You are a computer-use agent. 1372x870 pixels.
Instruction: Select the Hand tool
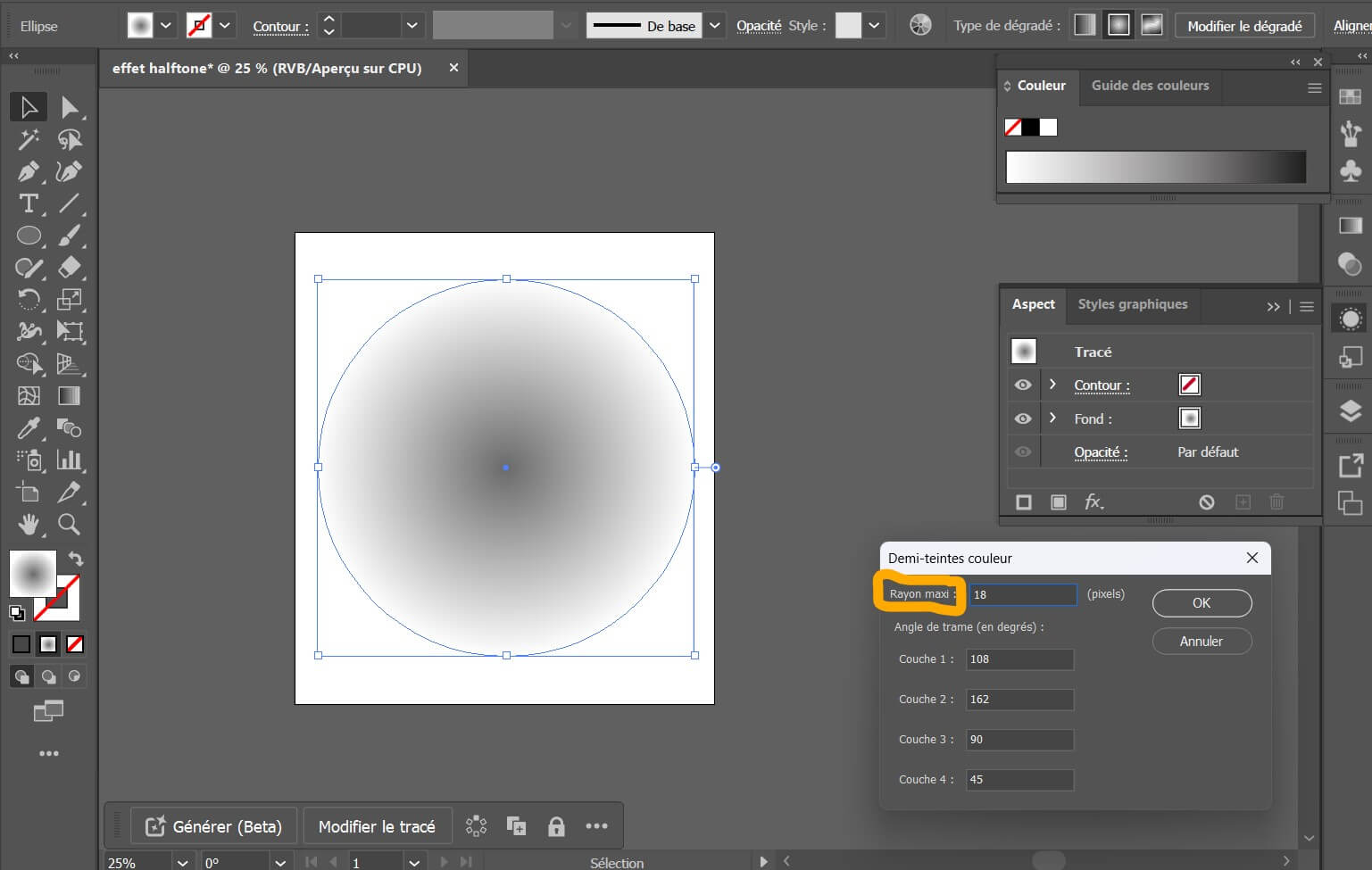pos(29,524)
